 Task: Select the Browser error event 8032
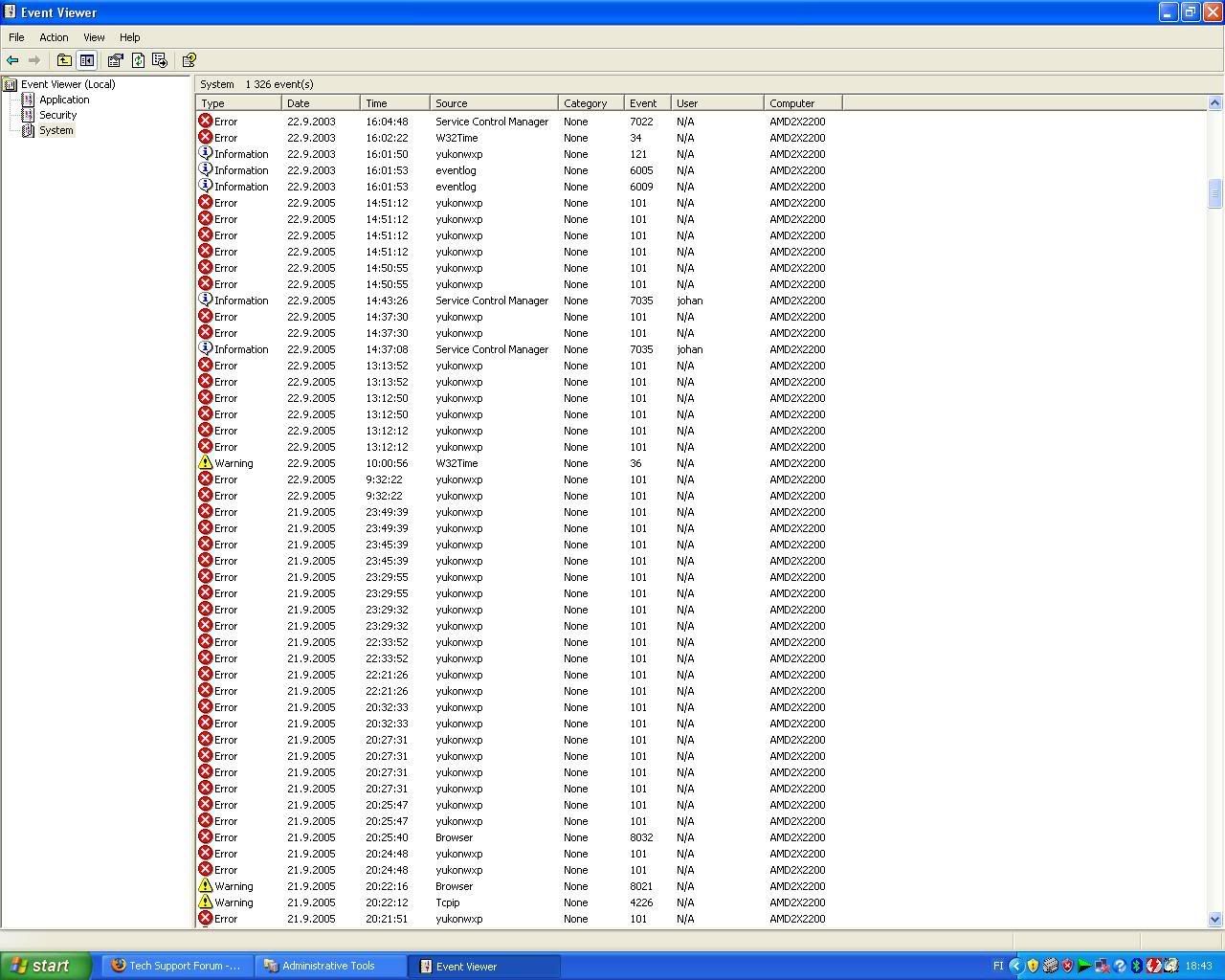coord(519,837)
